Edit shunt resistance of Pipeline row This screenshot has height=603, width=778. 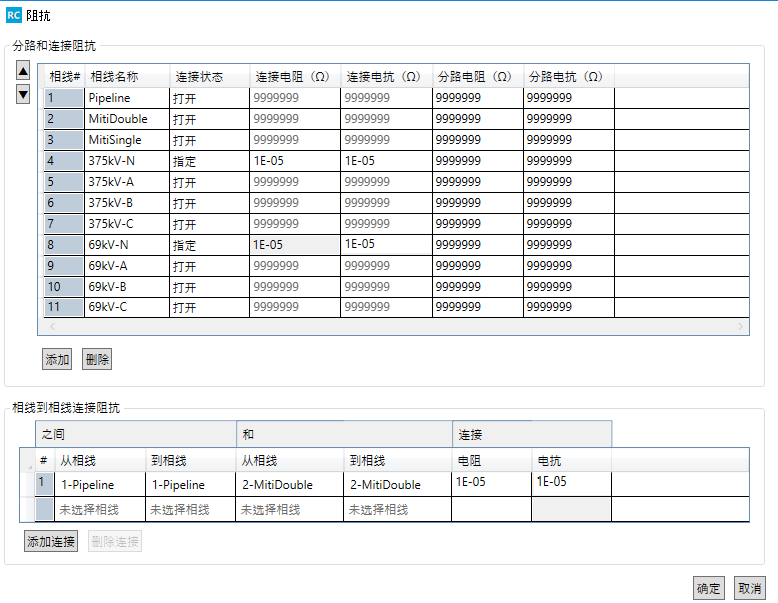click(478, 98)
